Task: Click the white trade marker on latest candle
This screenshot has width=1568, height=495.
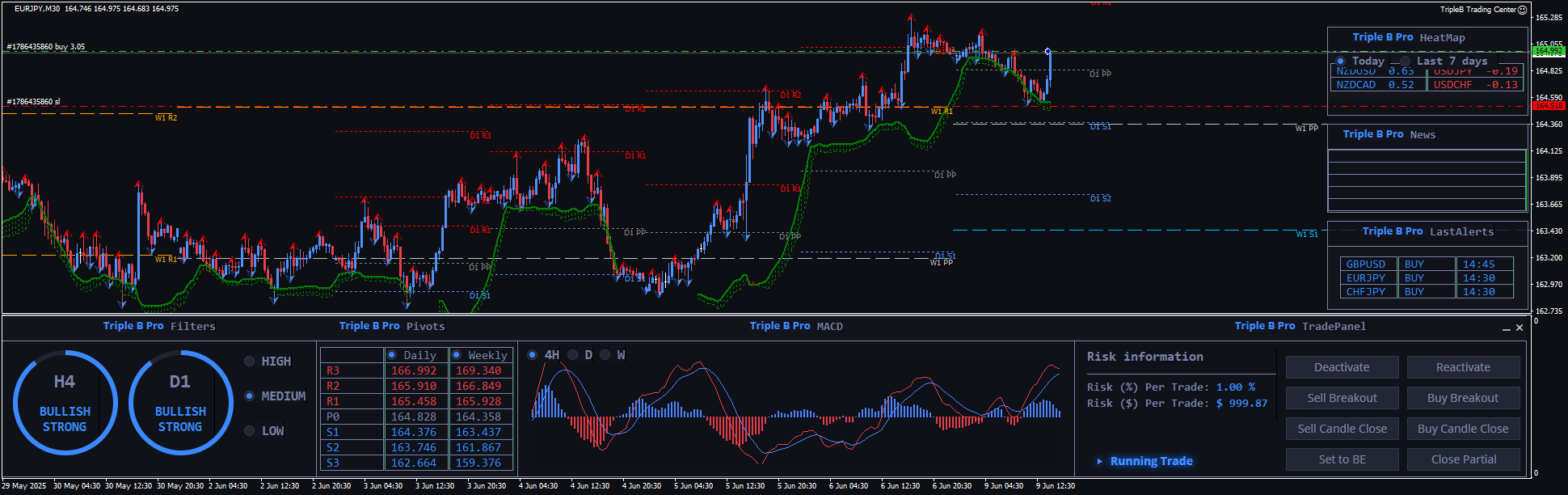Action: [1048, 52]
